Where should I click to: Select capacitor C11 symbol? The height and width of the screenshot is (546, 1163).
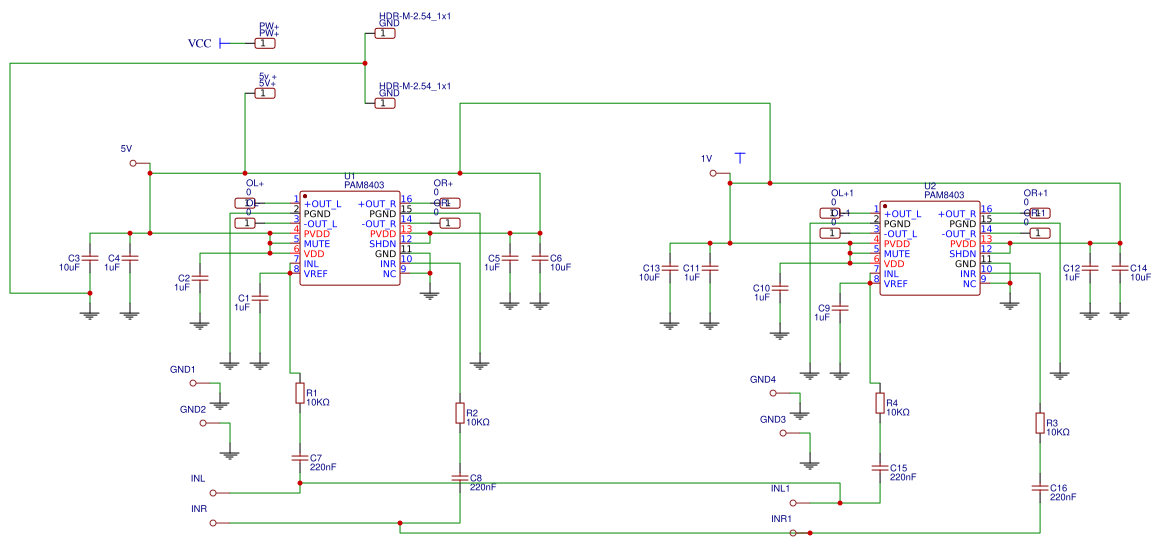click(x=710, y=268)
